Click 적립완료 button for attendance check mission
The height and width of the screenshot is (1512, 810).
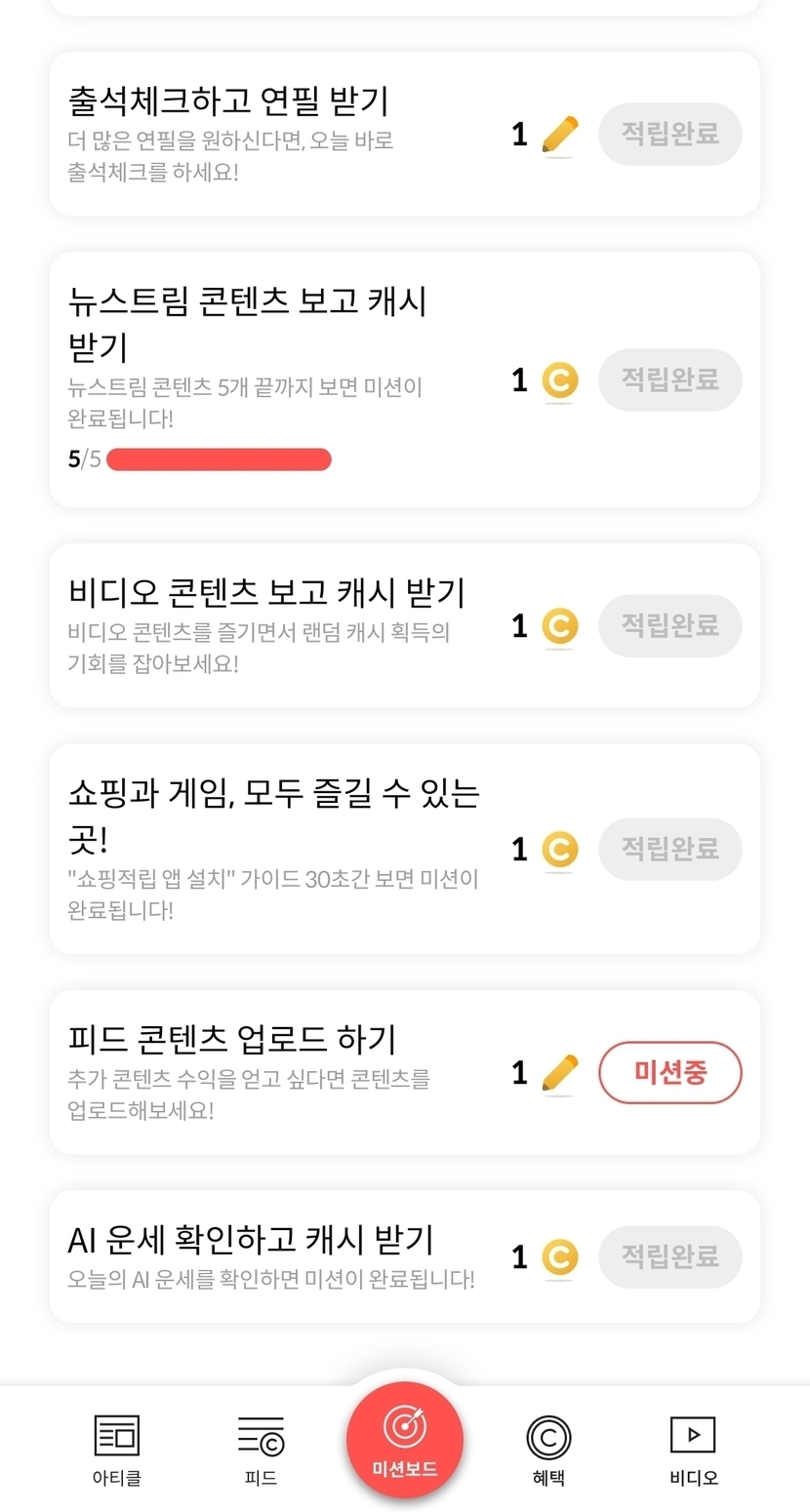point(669,135)
